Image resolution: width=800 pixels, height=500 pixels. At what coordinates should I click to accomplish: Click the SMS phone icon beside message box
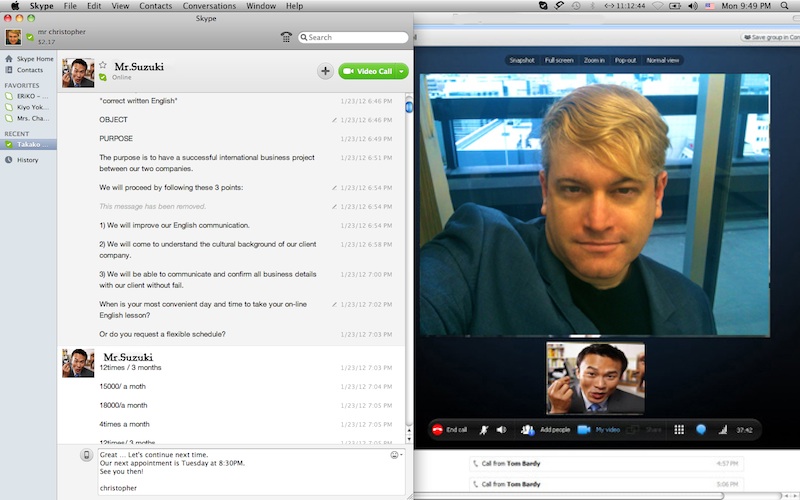(x=86, y=455)
